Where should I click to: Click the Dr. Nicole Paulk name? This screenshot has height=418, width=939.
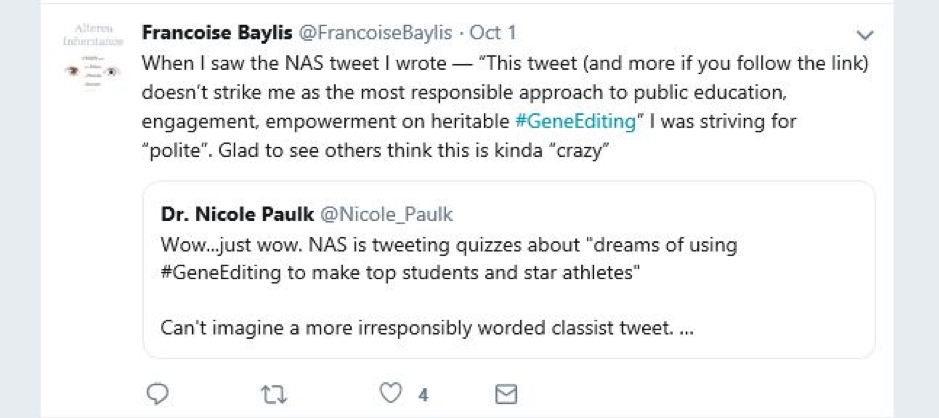point(236,214)
